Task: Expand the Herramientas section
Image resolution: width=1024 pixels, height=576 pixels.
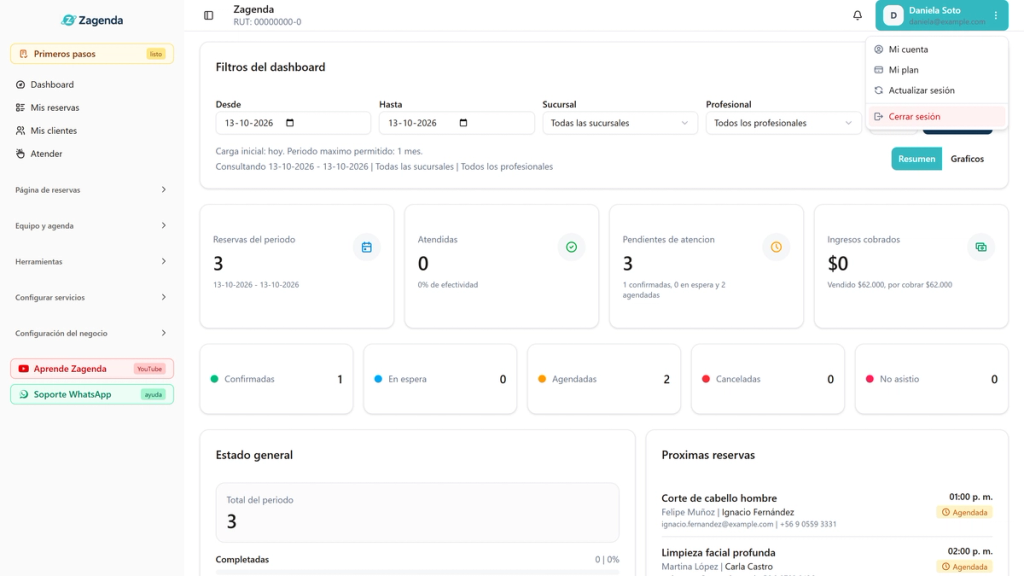Action: click(x=92, y=261)
